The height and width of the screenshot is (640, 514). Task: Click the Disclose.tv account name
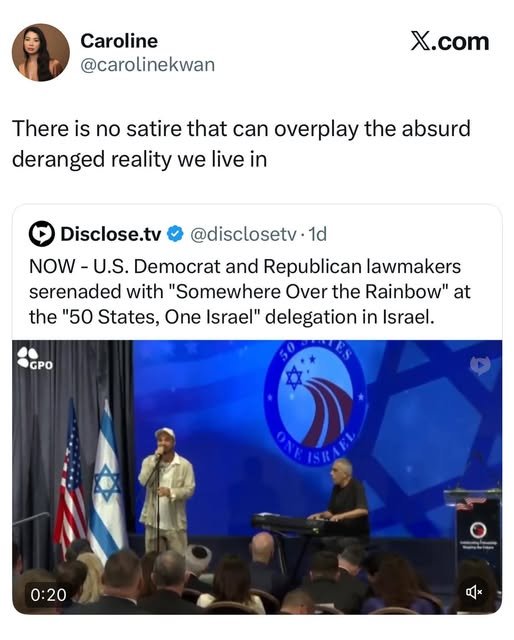(111, 234)
